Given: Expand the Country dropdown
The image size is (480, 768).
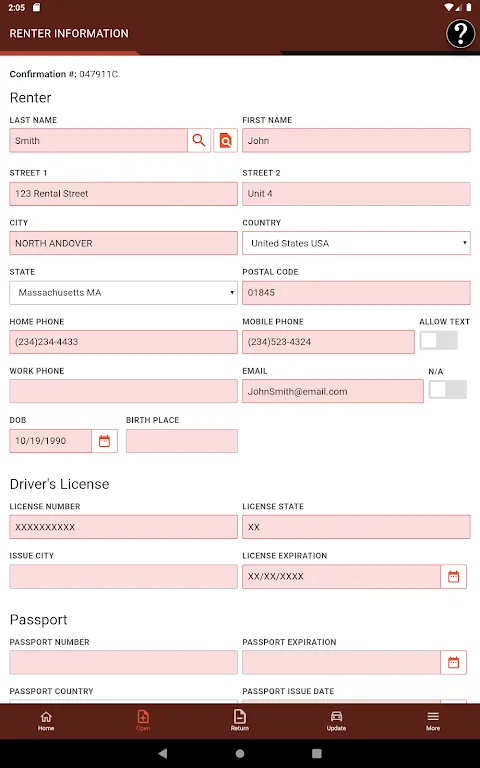Looking at the screenshot, I should point(356,243).
